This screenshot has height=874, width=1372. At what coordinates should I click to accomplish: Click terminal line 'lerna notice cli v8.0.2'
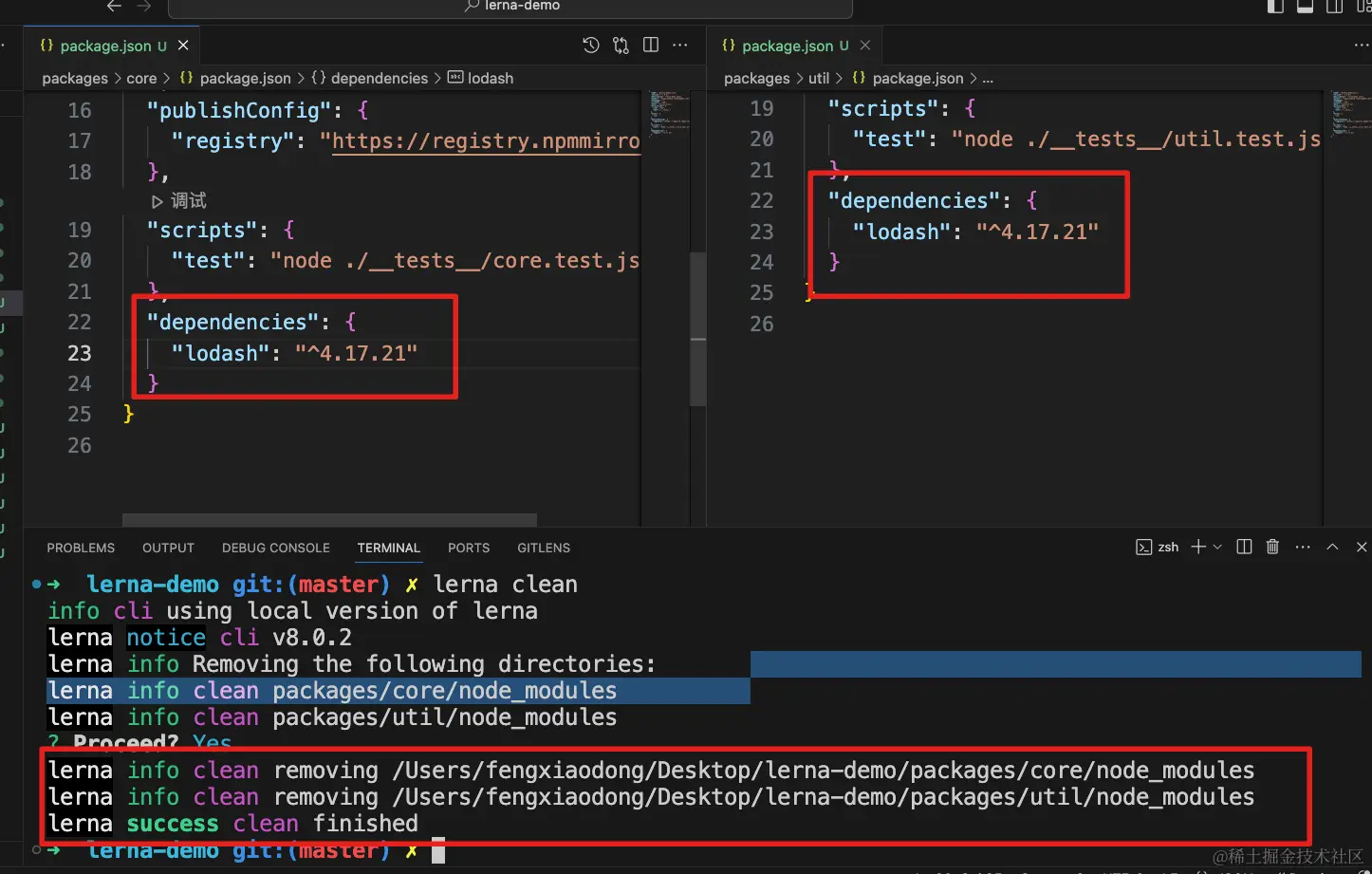point(200,638)
